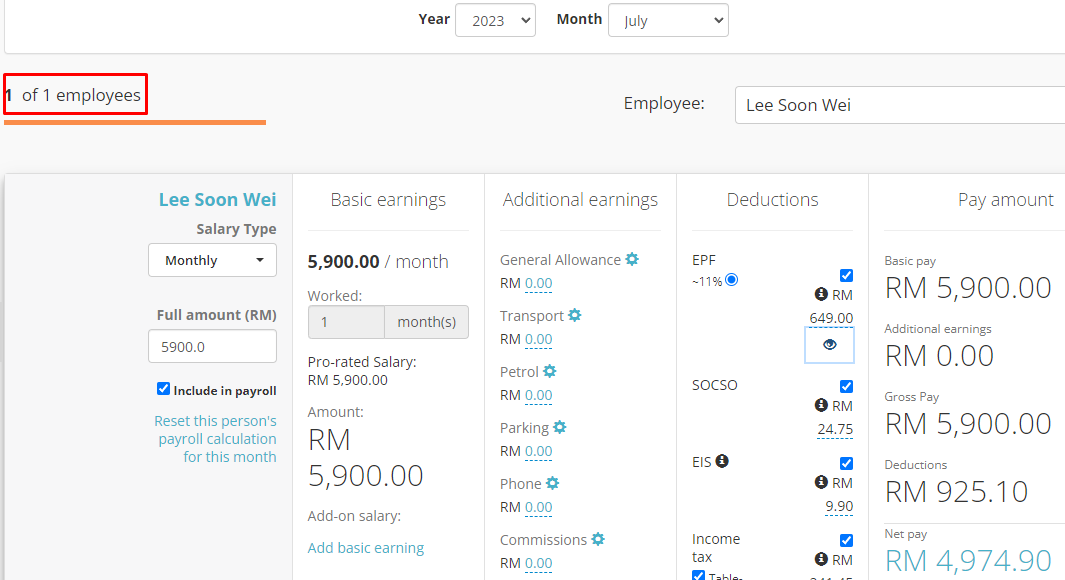1065x580 pixels.
Task: Uncheck the EPF deduction checkbox
Action: point(847,275)
